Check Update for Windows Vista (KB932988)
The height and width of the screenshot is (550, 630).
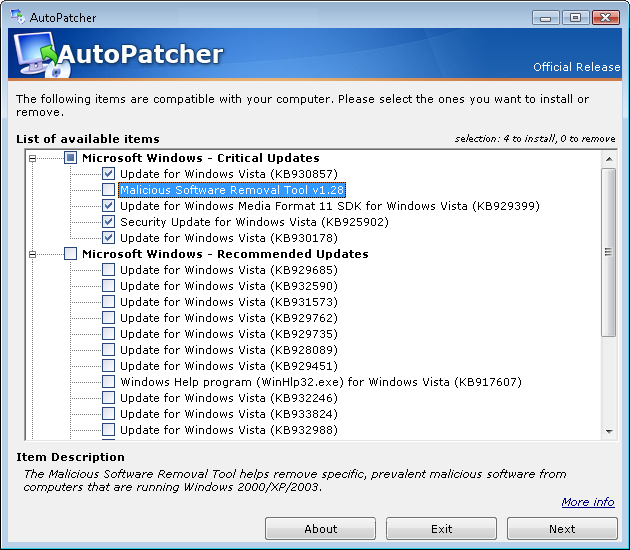coord(108,430)
